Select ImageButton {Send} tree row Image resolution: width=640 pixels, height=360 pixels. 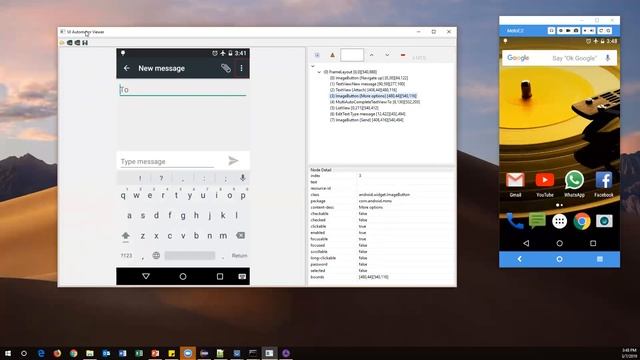pos(367,120)
